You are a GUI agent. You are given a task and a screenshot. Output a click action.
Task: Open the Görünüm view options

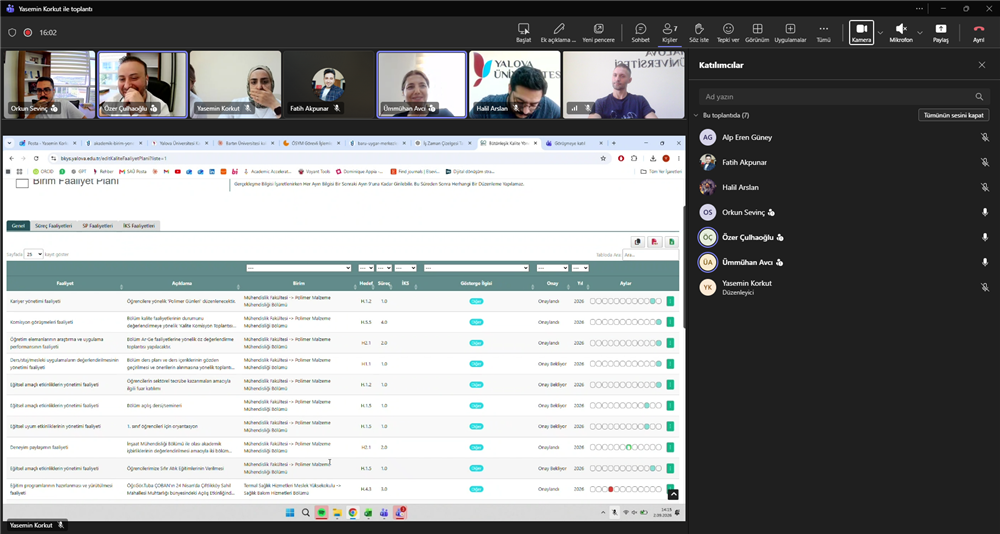click(758, 29)
